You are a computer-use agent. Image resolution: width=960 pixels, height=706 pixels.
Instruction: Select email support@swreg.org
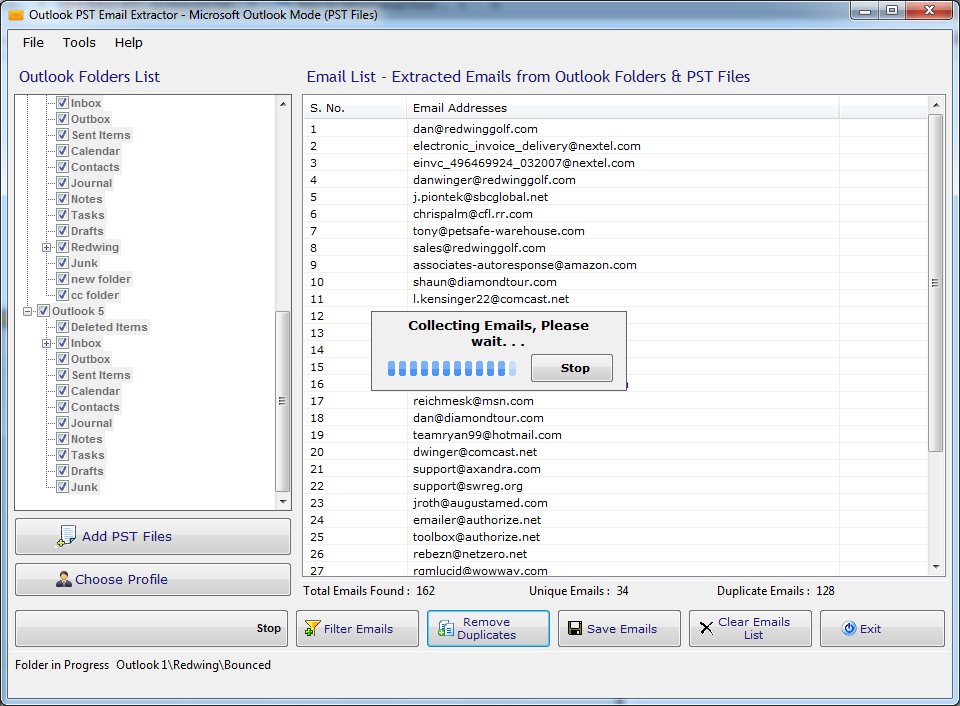coord(468,486)
